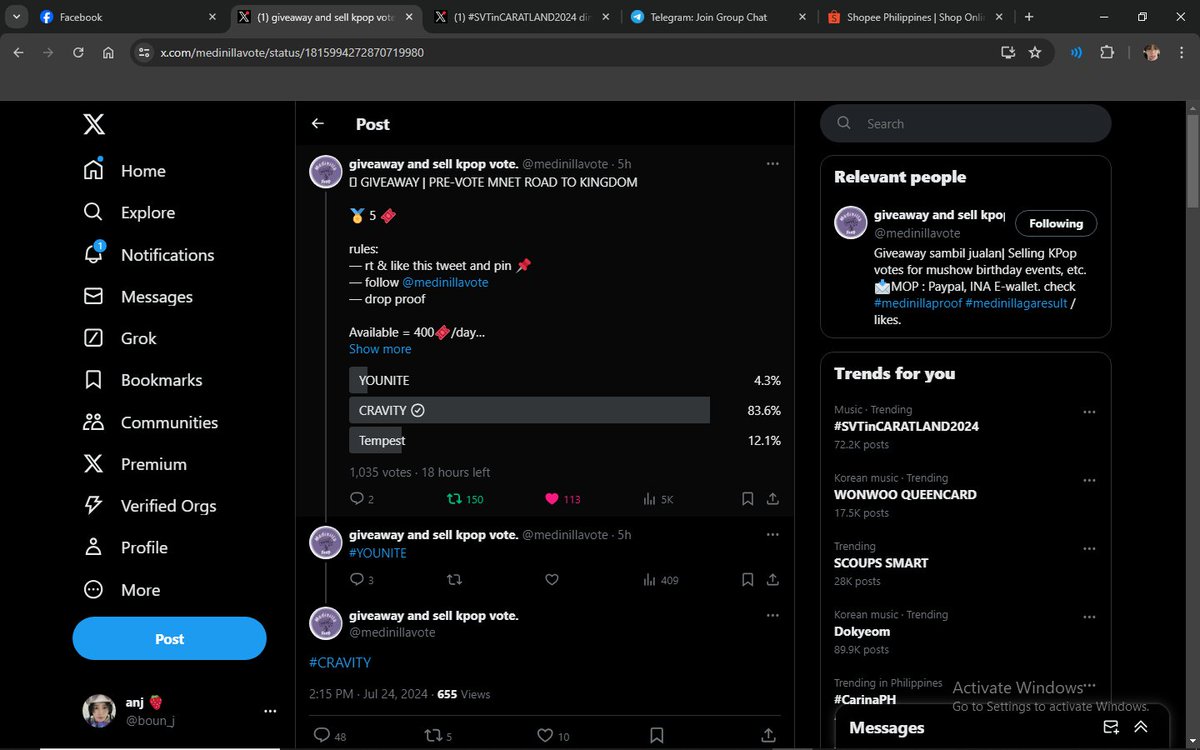View analytics showing 409 views
The width and height of the screenshot is (1200, 750).
(660, 579)
